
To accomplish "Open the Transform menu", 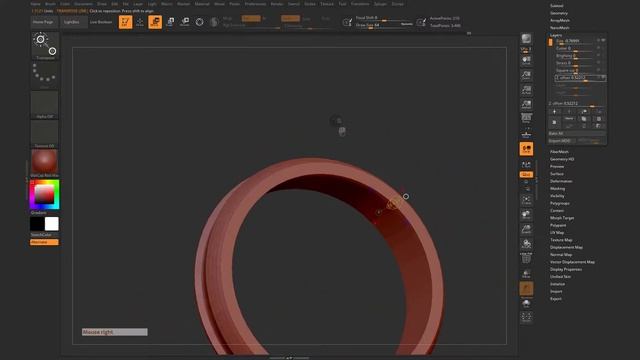I will click(x=360, y=4).
